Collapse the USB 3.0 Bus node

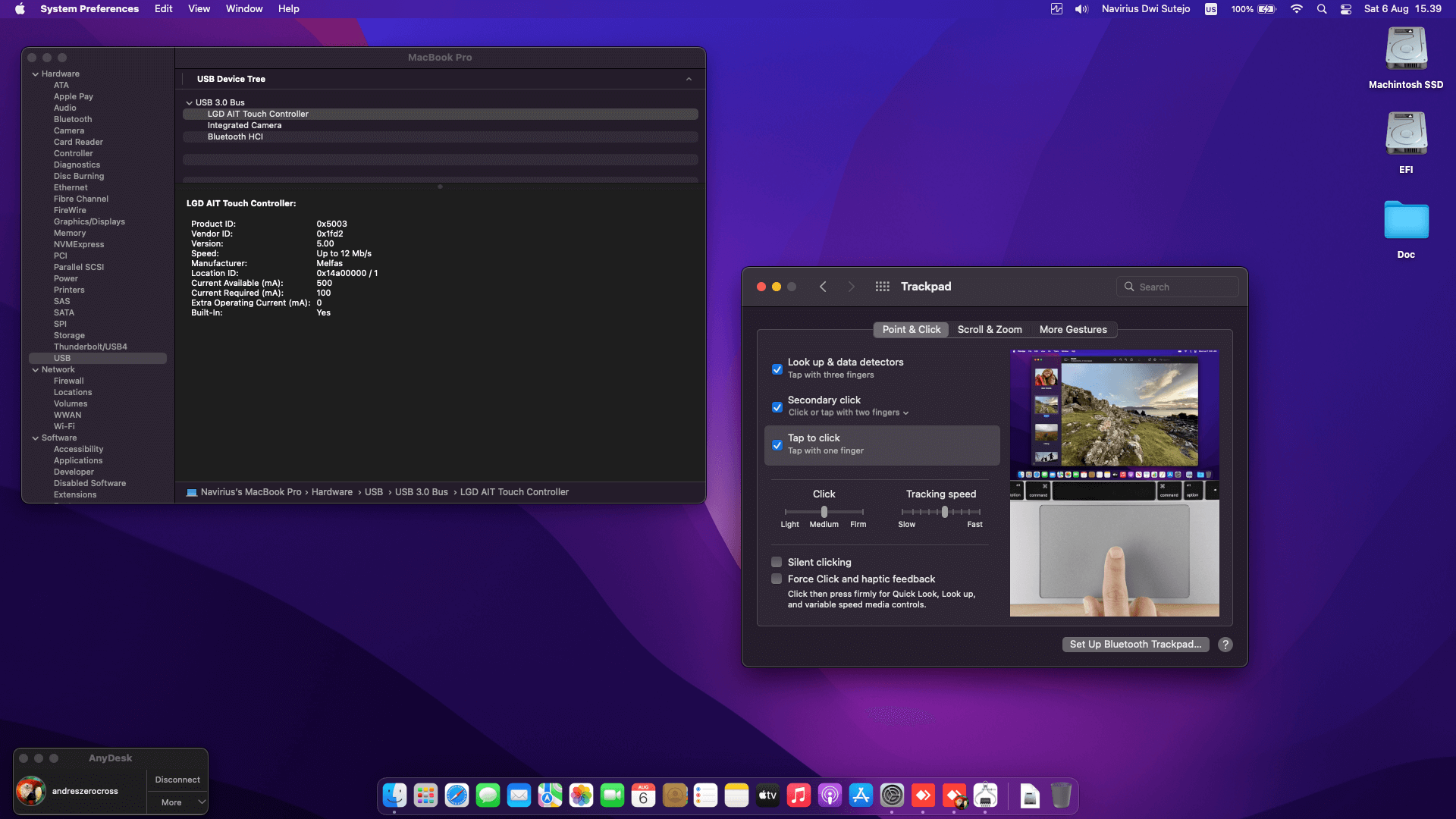(x=189, y=103)
